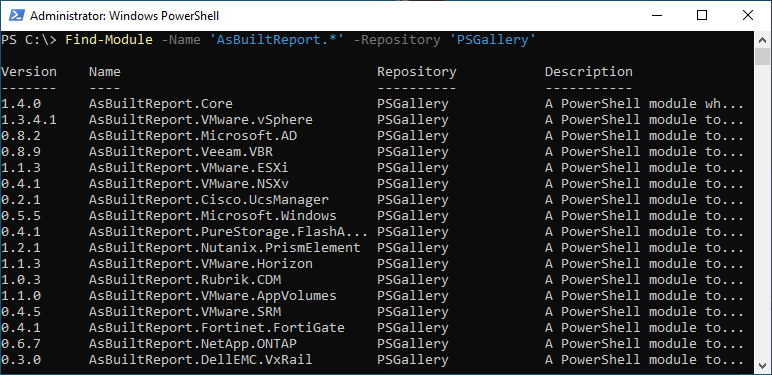Click the window title text
The width and height of the screenshot is (772, 375).
coord(125,16)
